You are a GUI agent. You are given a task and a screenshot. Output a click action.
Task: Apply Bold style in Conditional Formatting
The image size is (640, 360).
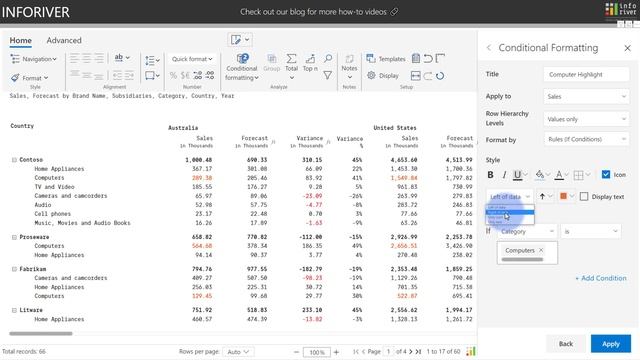tap(490, 175)
